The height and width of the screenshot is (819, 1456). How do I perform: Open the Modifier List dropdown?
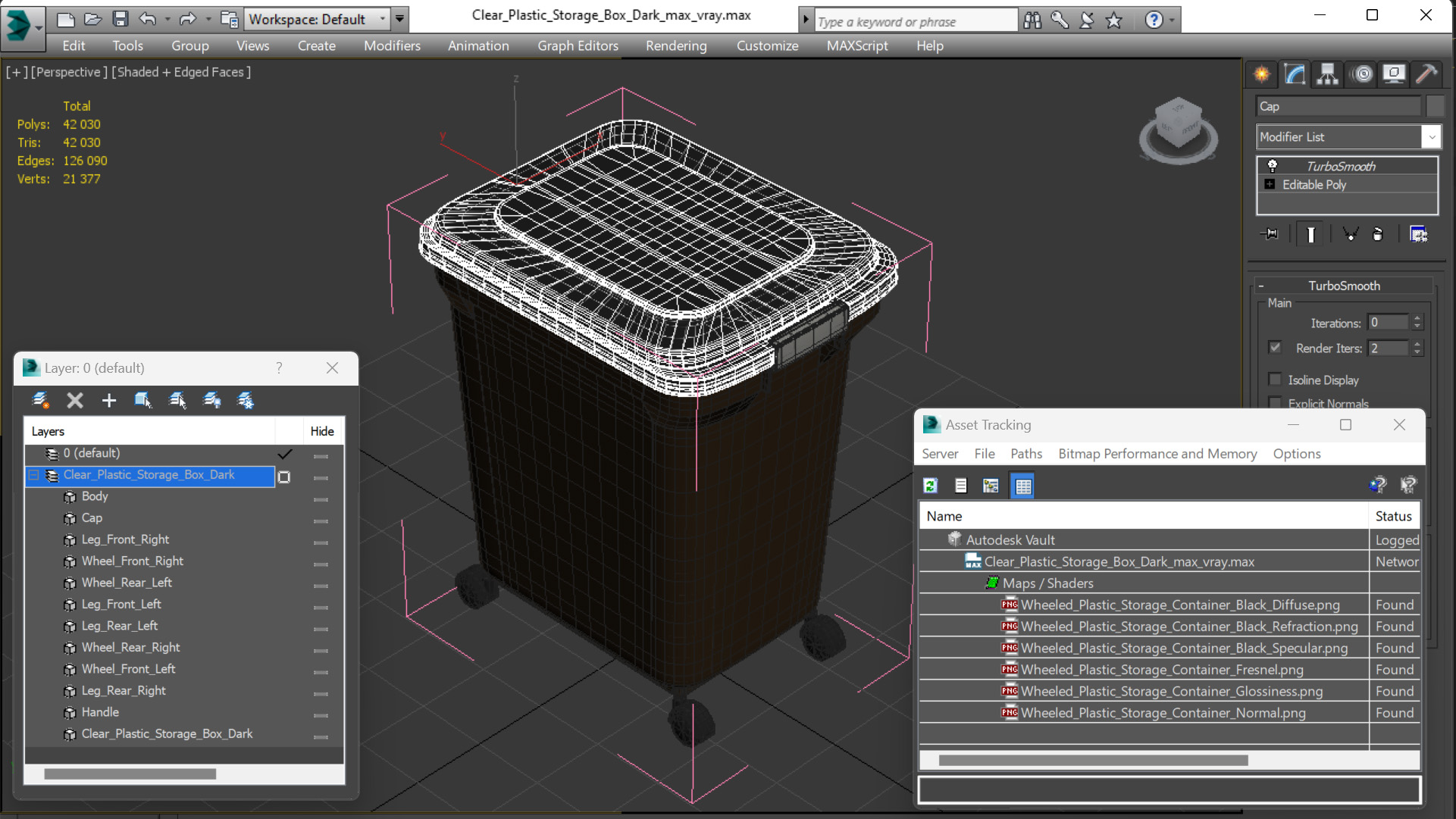click(x=1431, y=137)
